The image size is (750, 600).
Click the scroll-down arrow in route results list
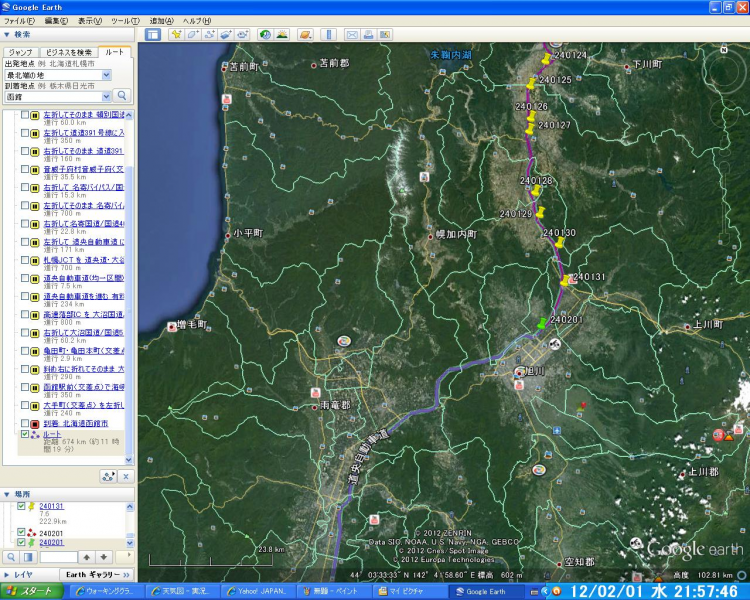tap(129, 460)
